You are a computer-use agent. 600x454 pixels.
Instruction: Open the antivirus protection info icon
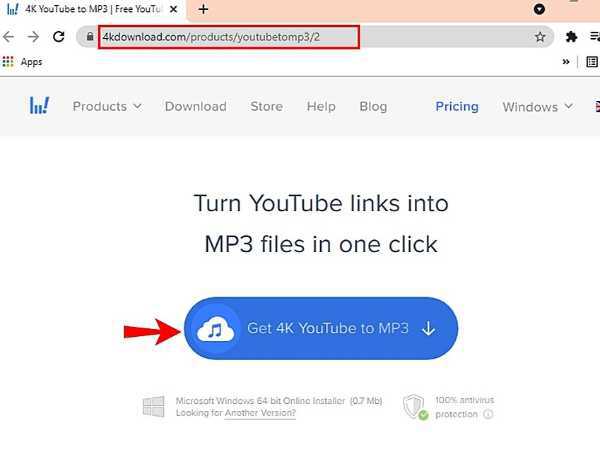pos(488,414)
